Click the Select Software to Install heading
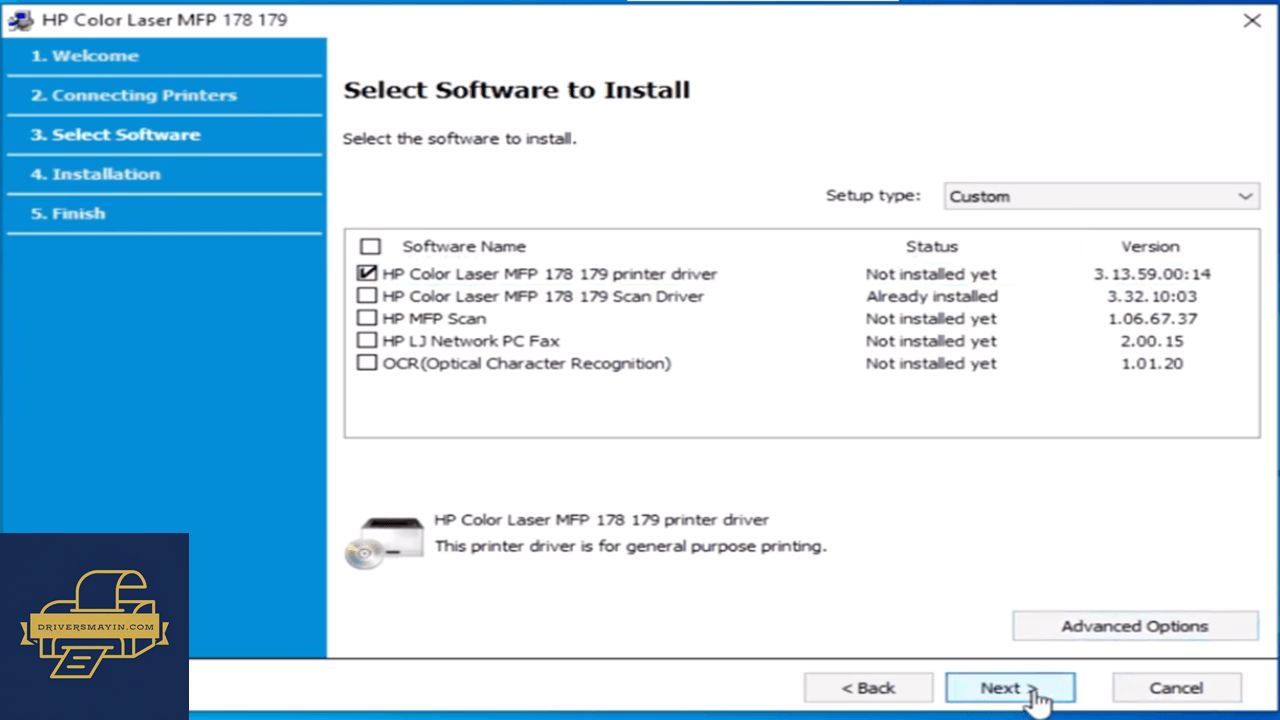Viewport: 1280px width, 720px height. [517, 90]
